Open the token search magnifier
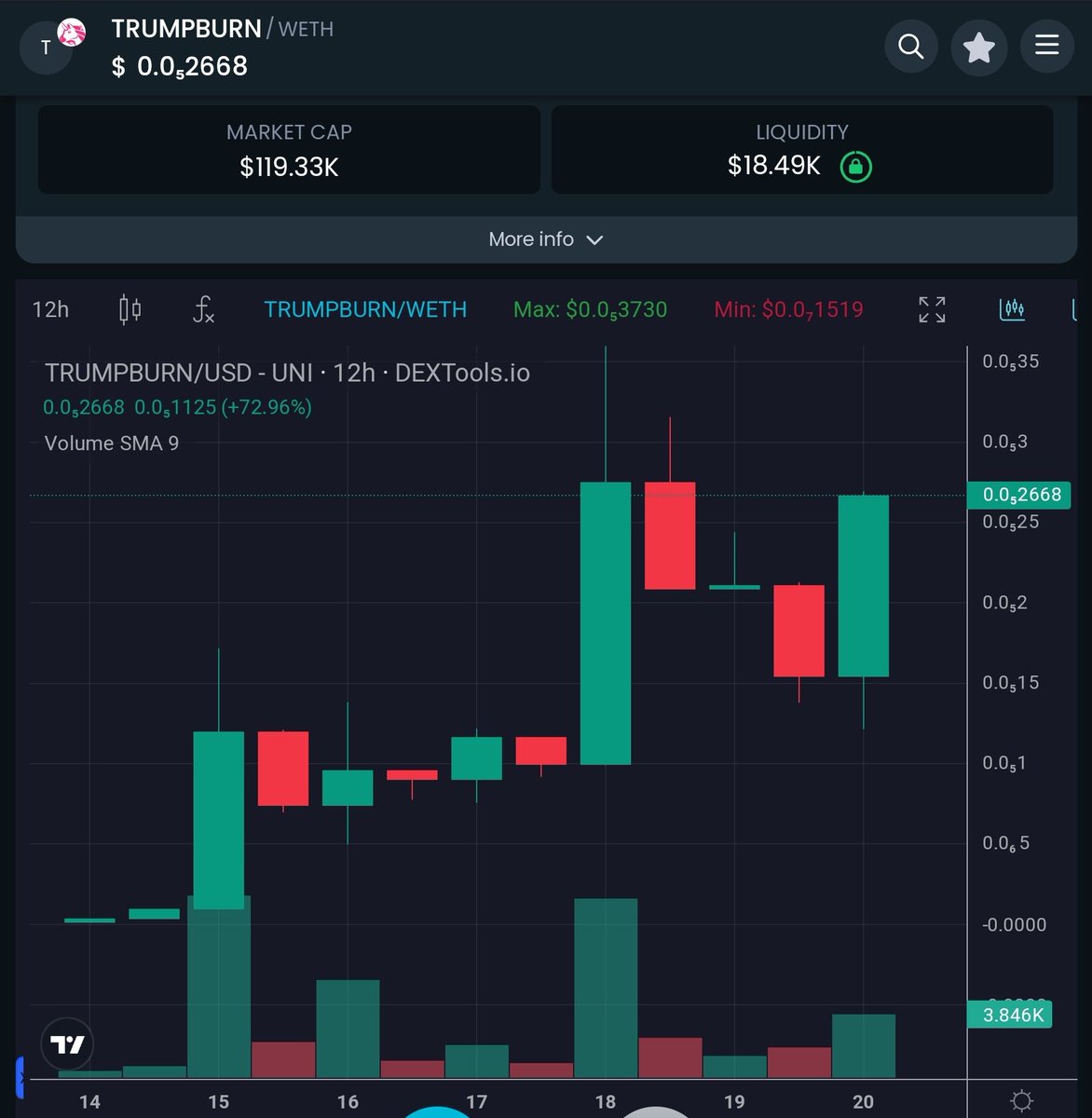The height and width of the screenshot is (1118, 1092). 911,47
